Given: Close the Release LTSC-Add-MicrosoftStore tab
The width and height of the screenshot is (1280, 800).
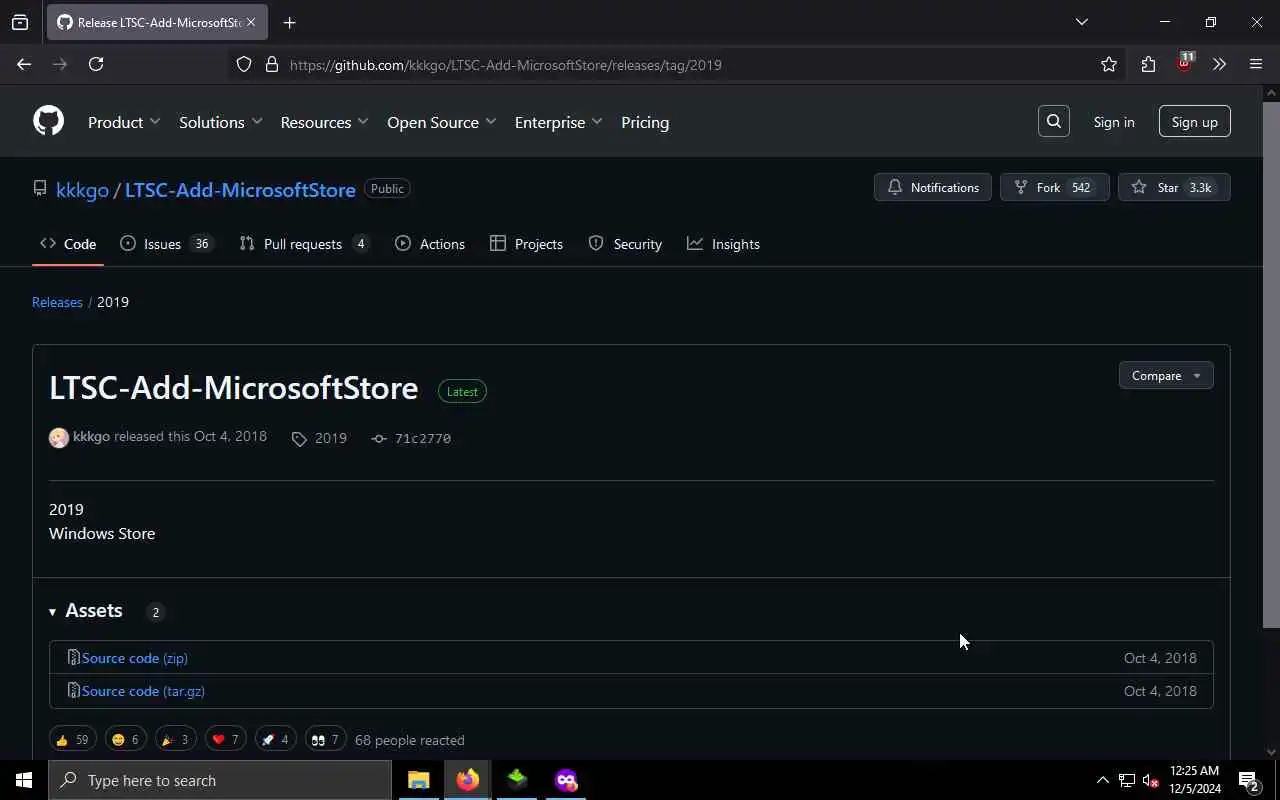Looking at the screenshot, I should pos(251,22).
